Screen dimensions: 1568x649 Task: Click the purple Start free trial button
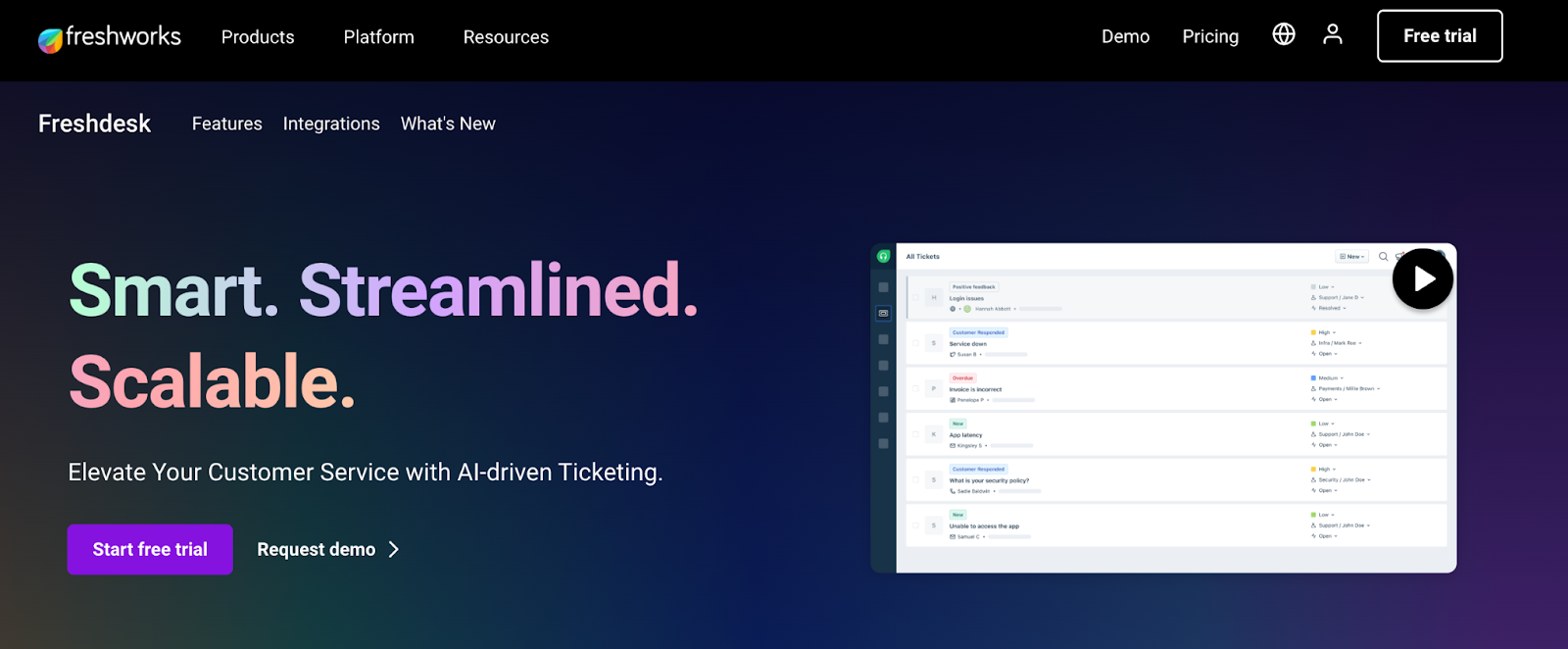150,550
